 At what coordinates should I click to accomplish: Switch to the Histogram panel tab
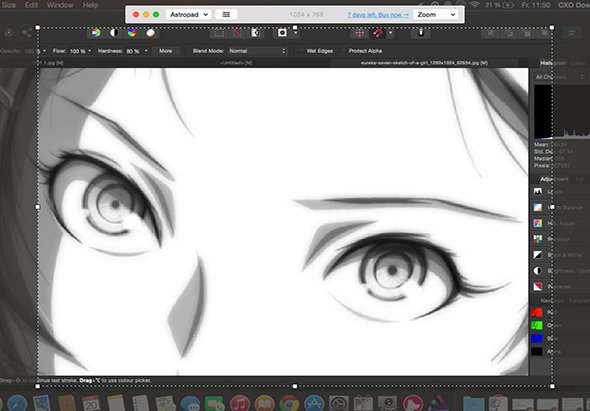[x=553, y=63]
